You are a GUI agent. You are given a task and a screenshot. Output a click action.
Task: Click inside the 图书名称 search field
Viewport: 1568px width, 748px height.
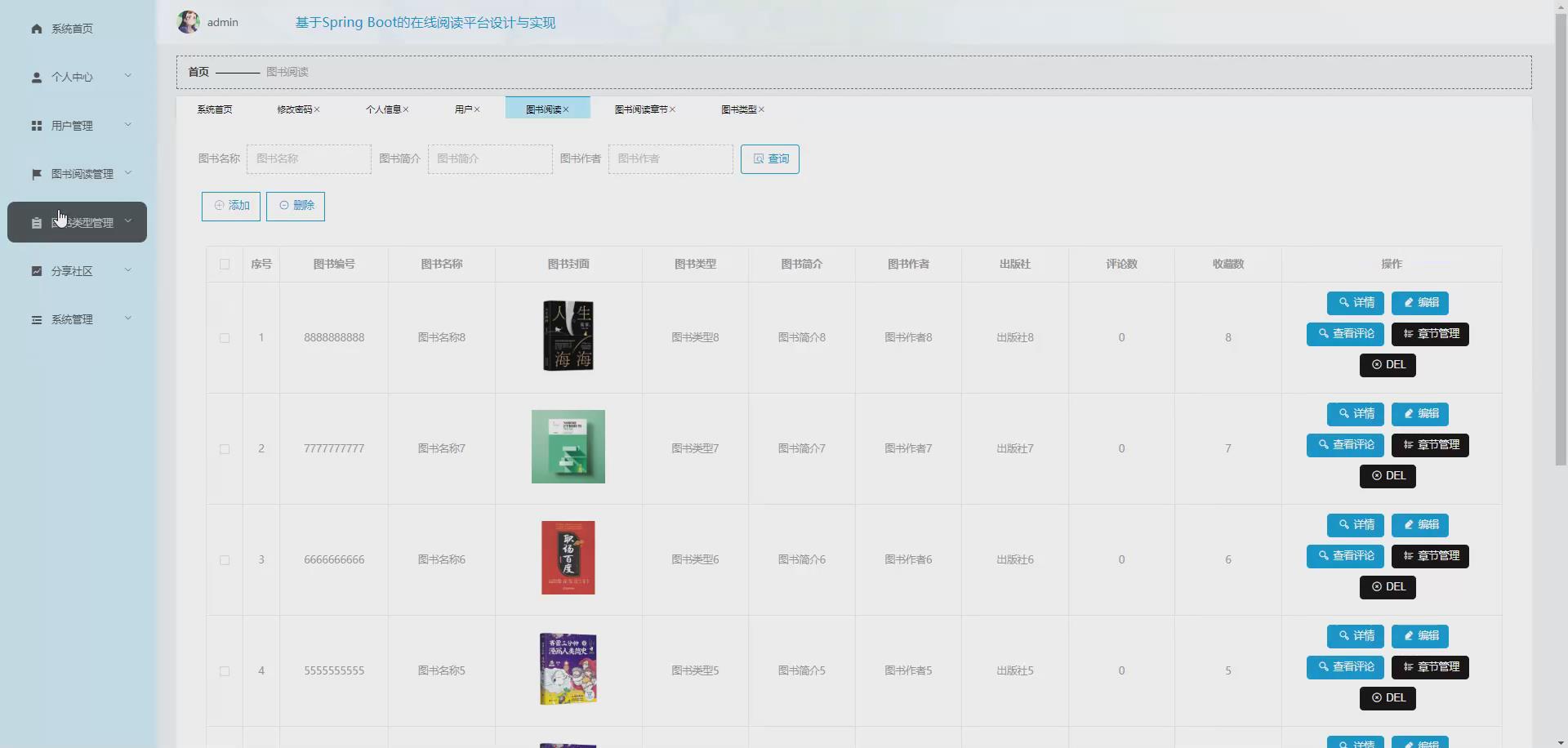pos(308,159)
